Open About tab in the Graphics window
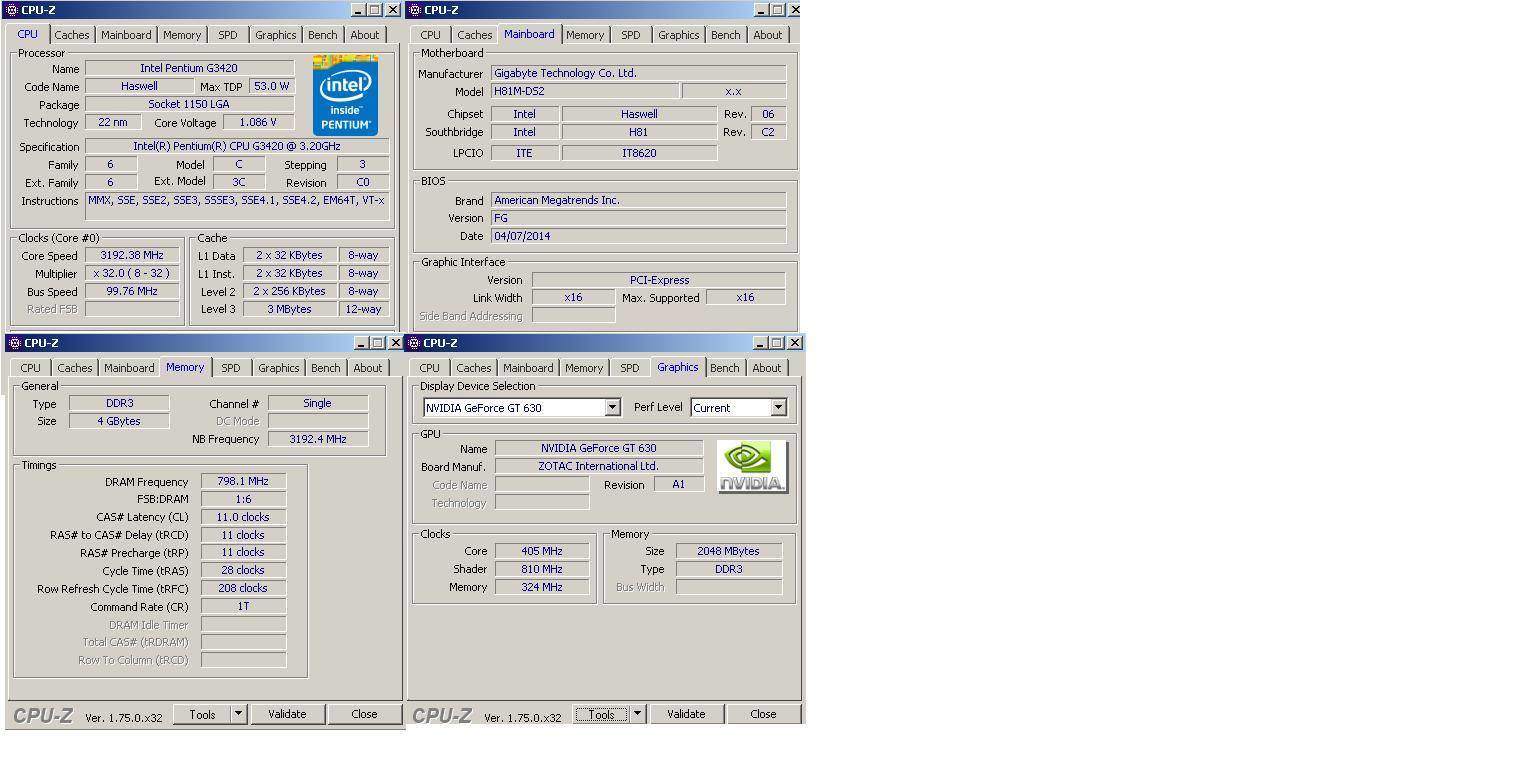The image size is (1538, 759). 767,368
